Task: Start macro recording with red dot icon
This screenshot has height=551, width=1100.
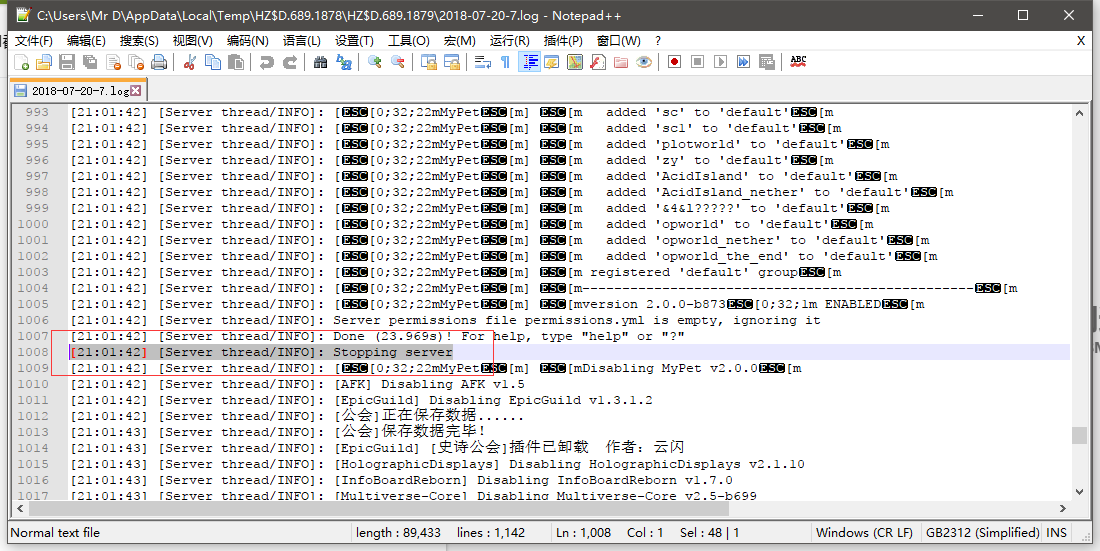Action: (x=674, y=62)
